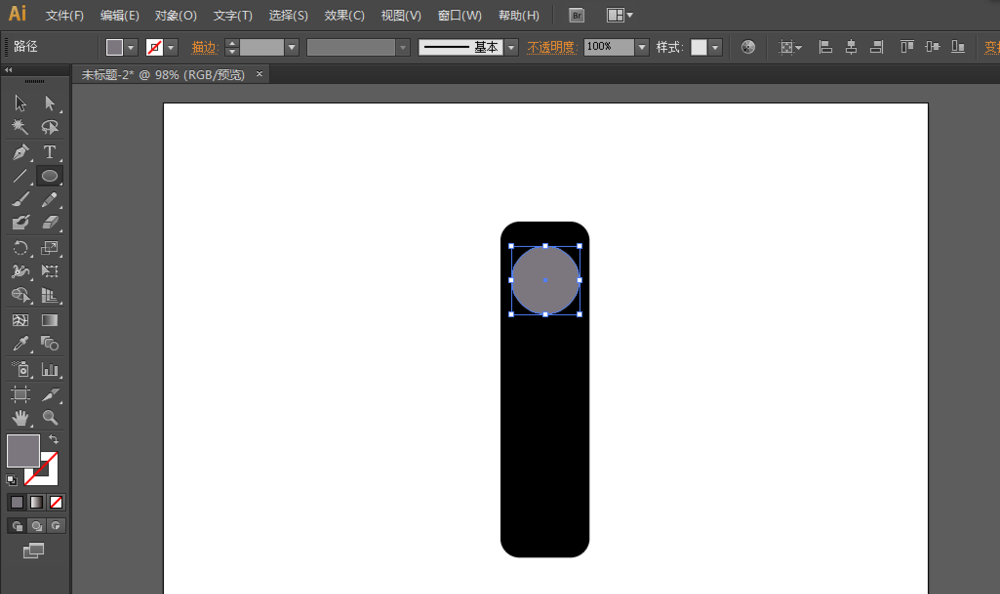Select the Warp tool

click(20, 271)
